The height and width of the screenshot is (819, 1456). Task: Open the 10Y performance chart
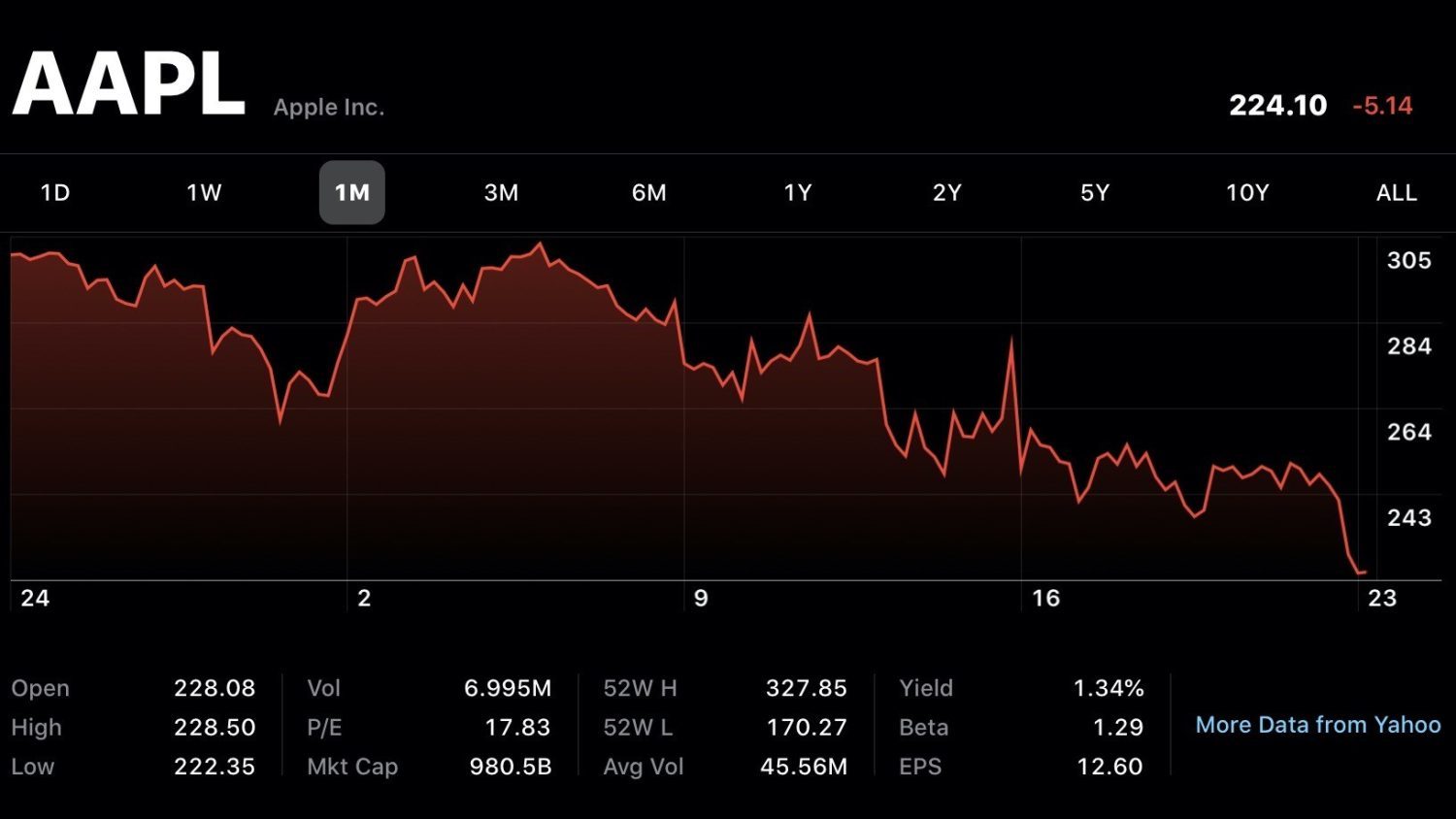(1245, 192)
